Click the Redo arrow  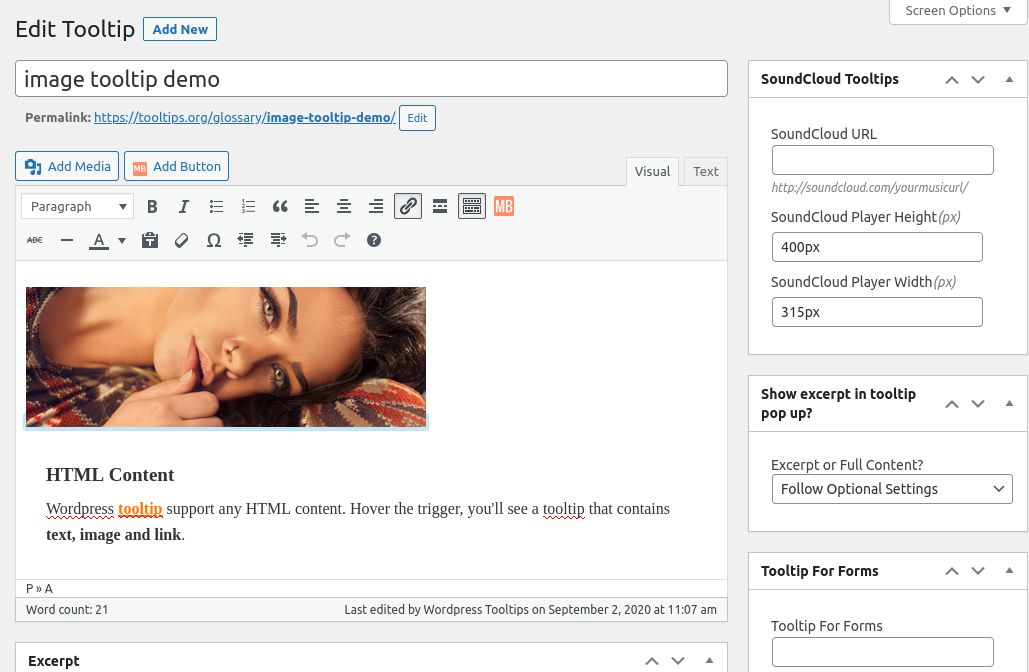pyautogui.click(x=342, y=240)
